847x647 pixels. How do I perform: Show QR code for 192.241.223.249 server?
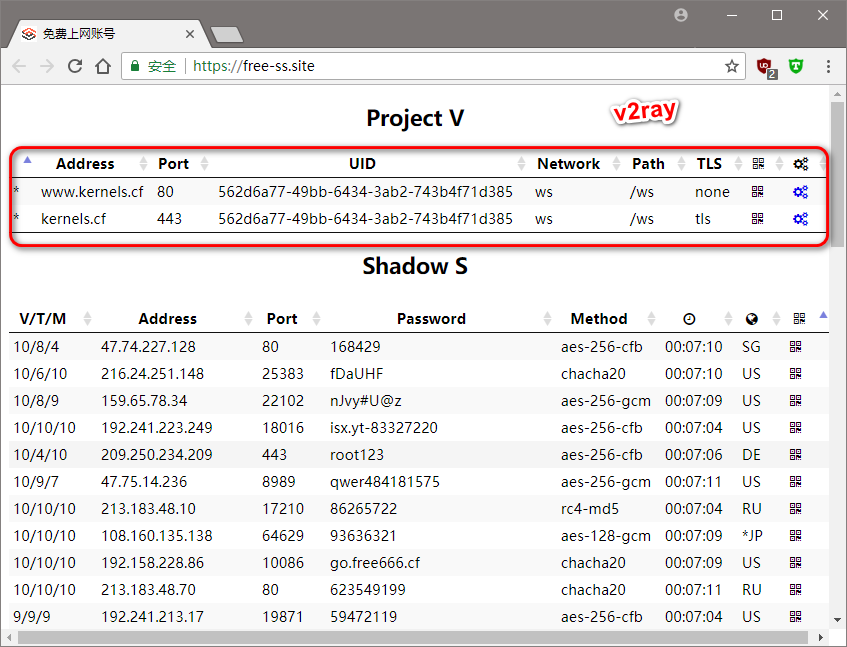pyautogui.click(x=795, y=428)
